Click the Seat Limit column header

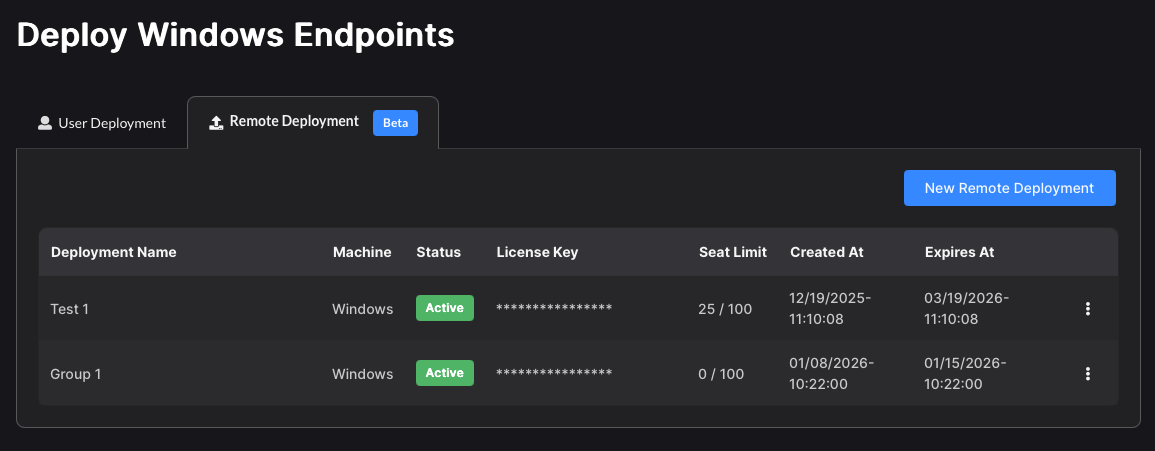pyautogui.click(x=732, y=252)
